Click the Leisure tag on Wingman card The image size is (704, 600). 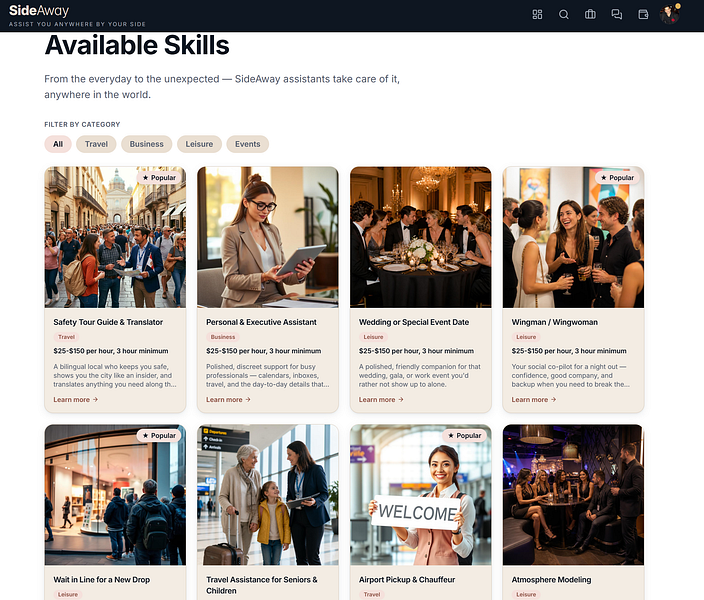click(526, 337)
